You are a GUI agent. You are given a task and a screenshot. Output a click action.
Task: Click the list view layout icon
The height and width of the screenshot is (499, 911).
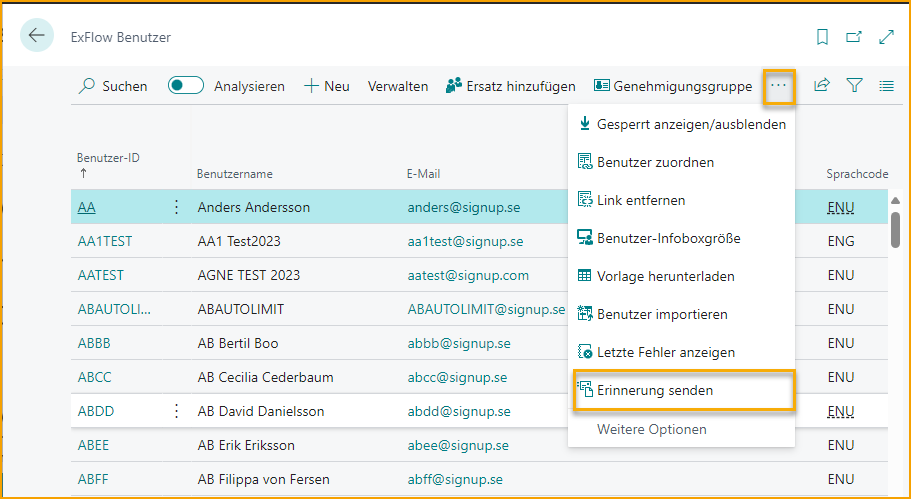[x=886, y=86]
